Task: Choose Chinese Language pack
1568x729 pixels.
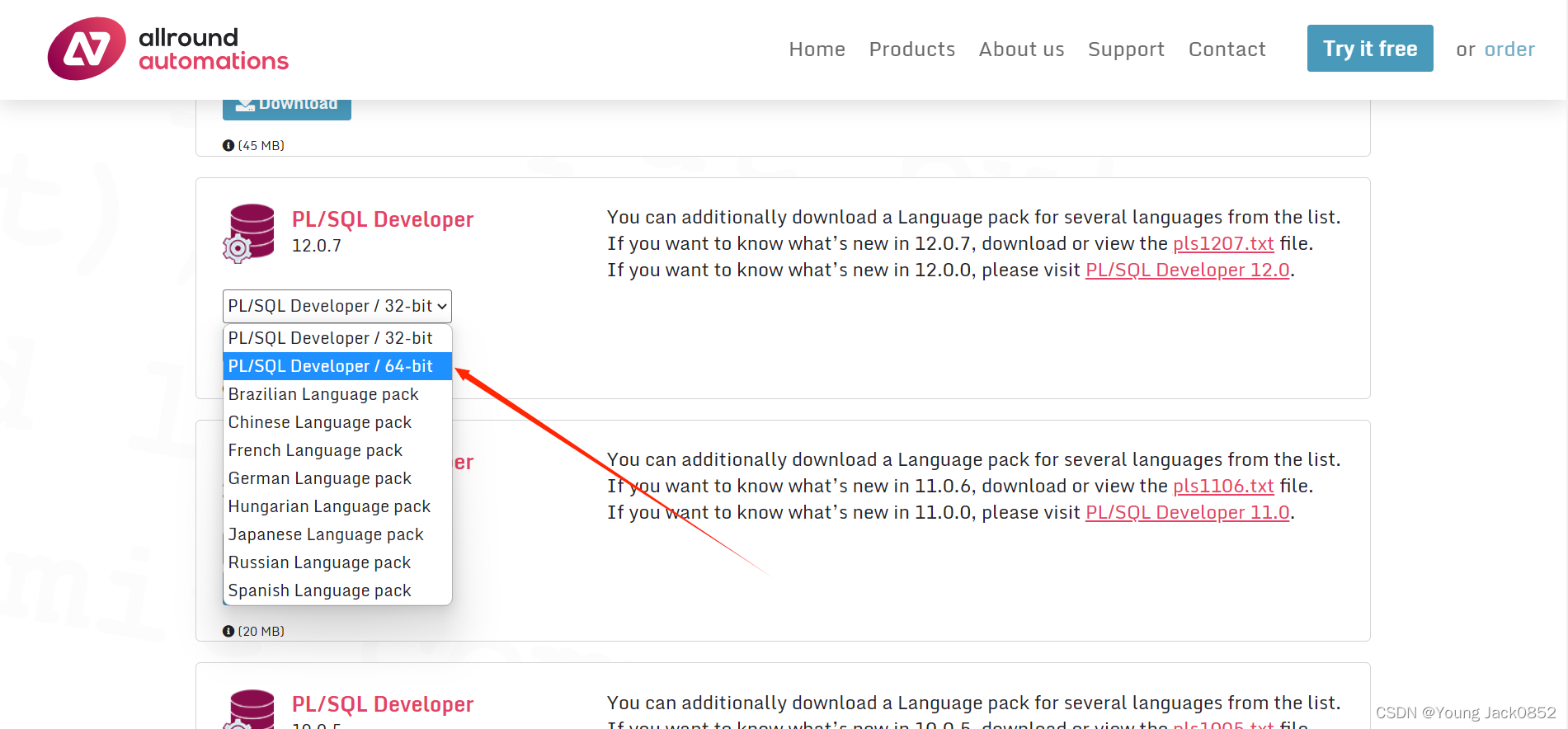Action: tap(337, 422)
